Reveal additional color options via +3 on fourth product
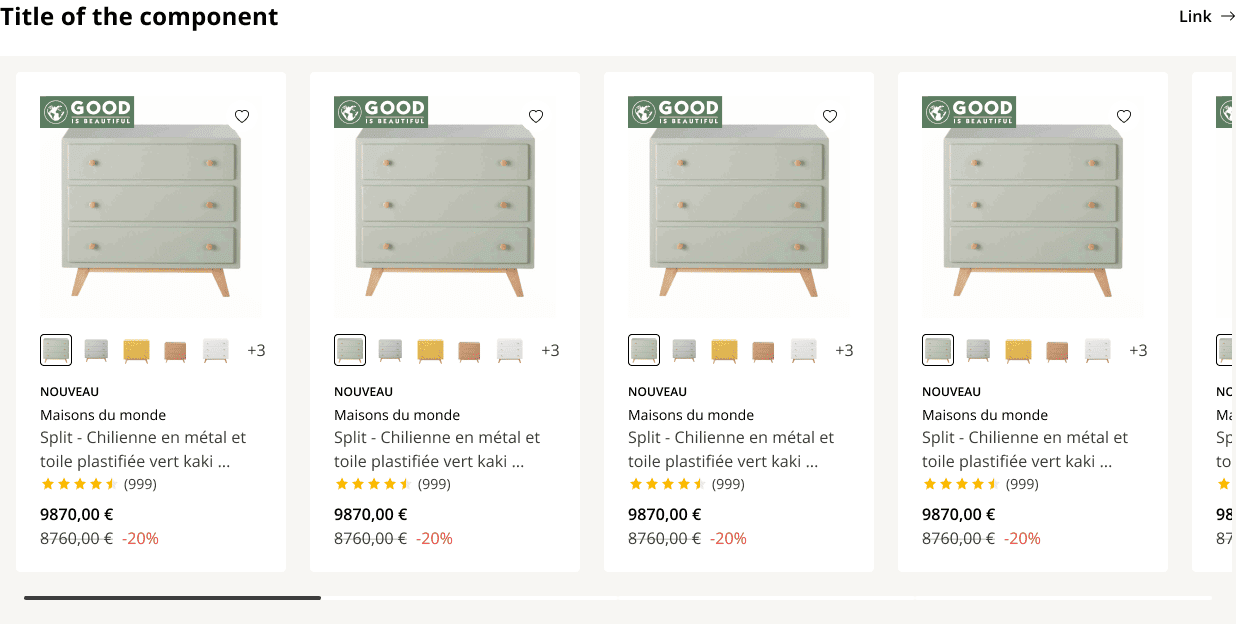This screenshot has width=1236, height=624. 1139,350
